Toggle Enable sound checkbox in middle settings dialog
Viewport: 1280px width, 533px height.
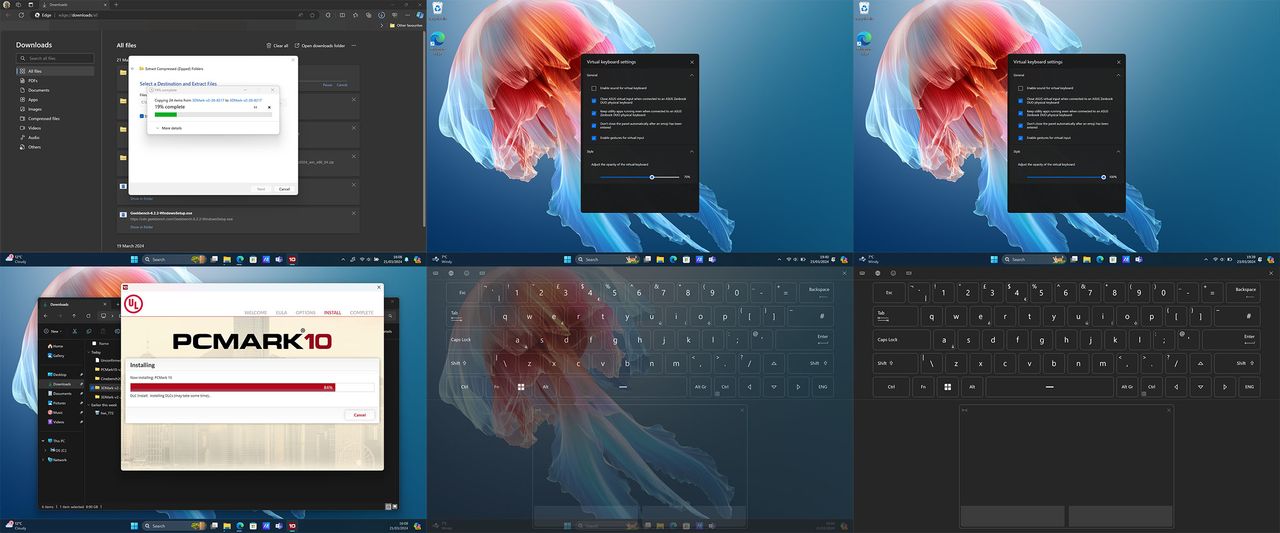593,88
